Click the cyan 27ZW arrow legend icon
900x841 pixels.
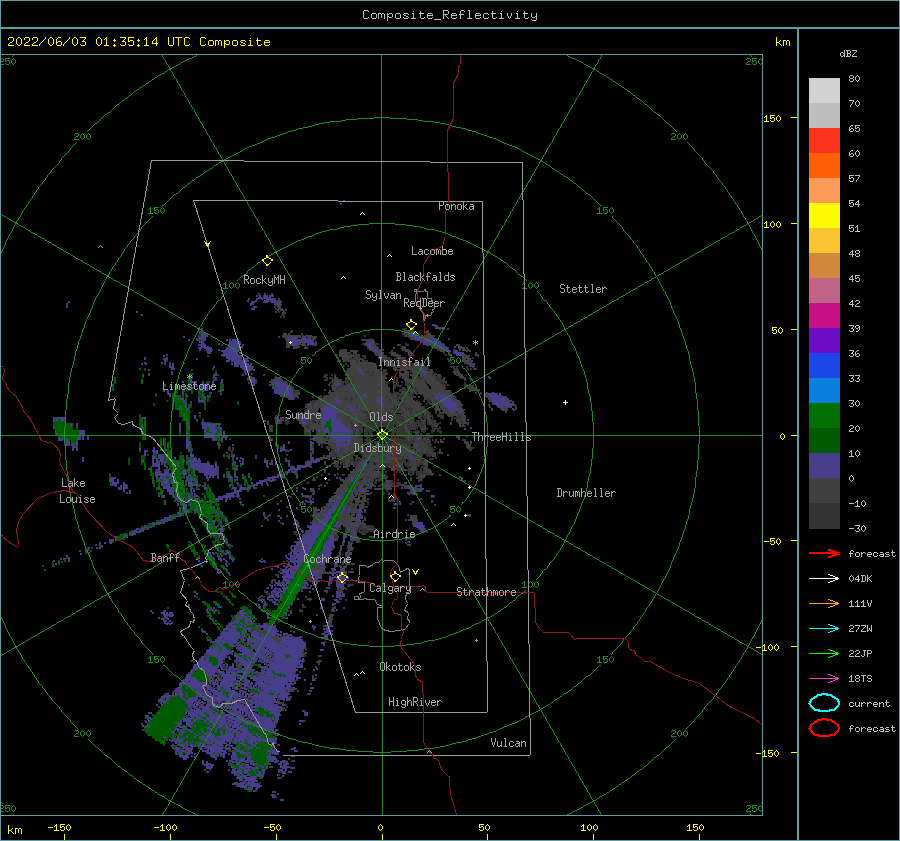(x=824, y=629)
